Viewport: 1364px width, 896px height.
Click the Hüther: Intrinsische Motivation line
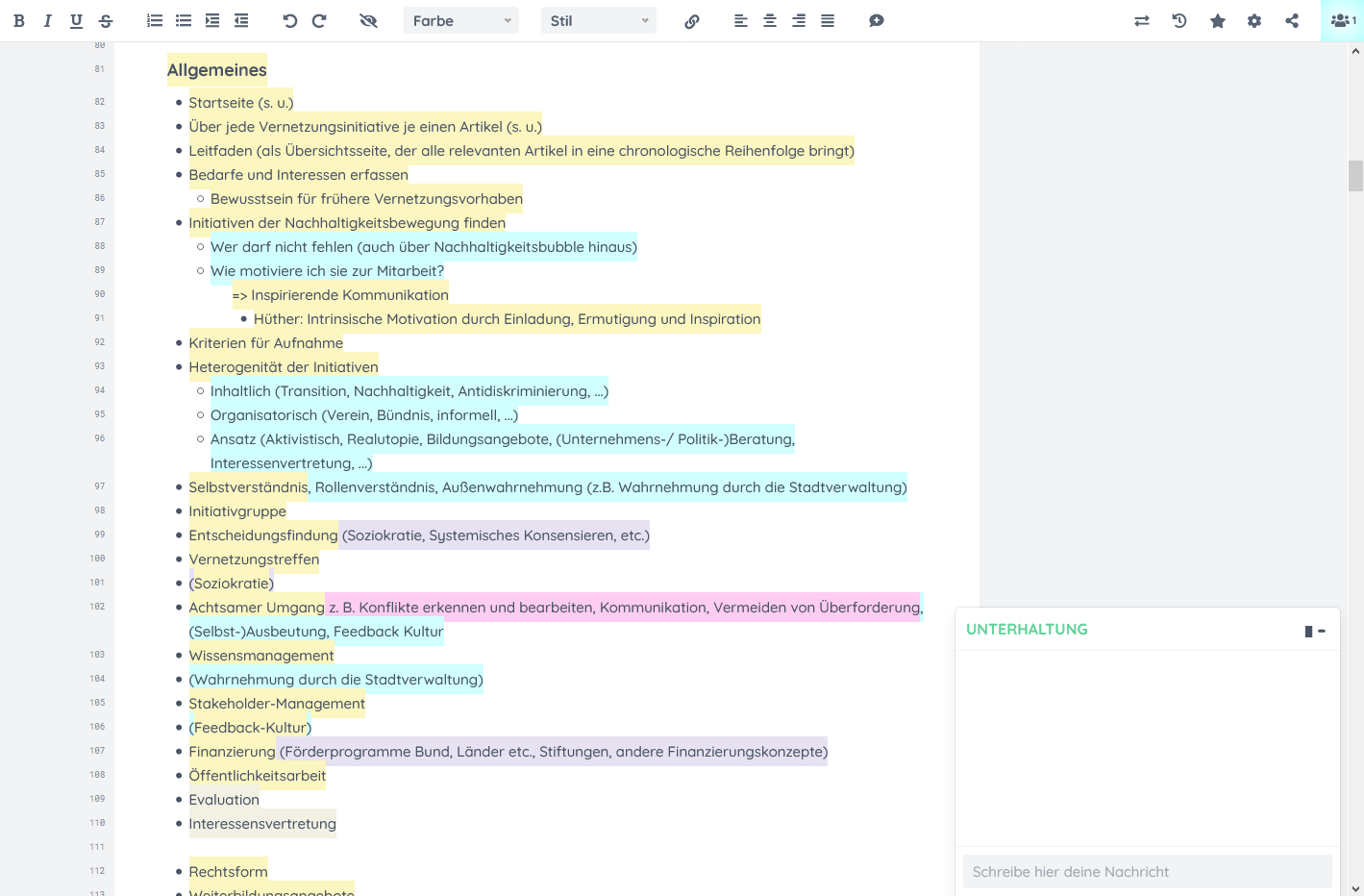pos(508,319)
